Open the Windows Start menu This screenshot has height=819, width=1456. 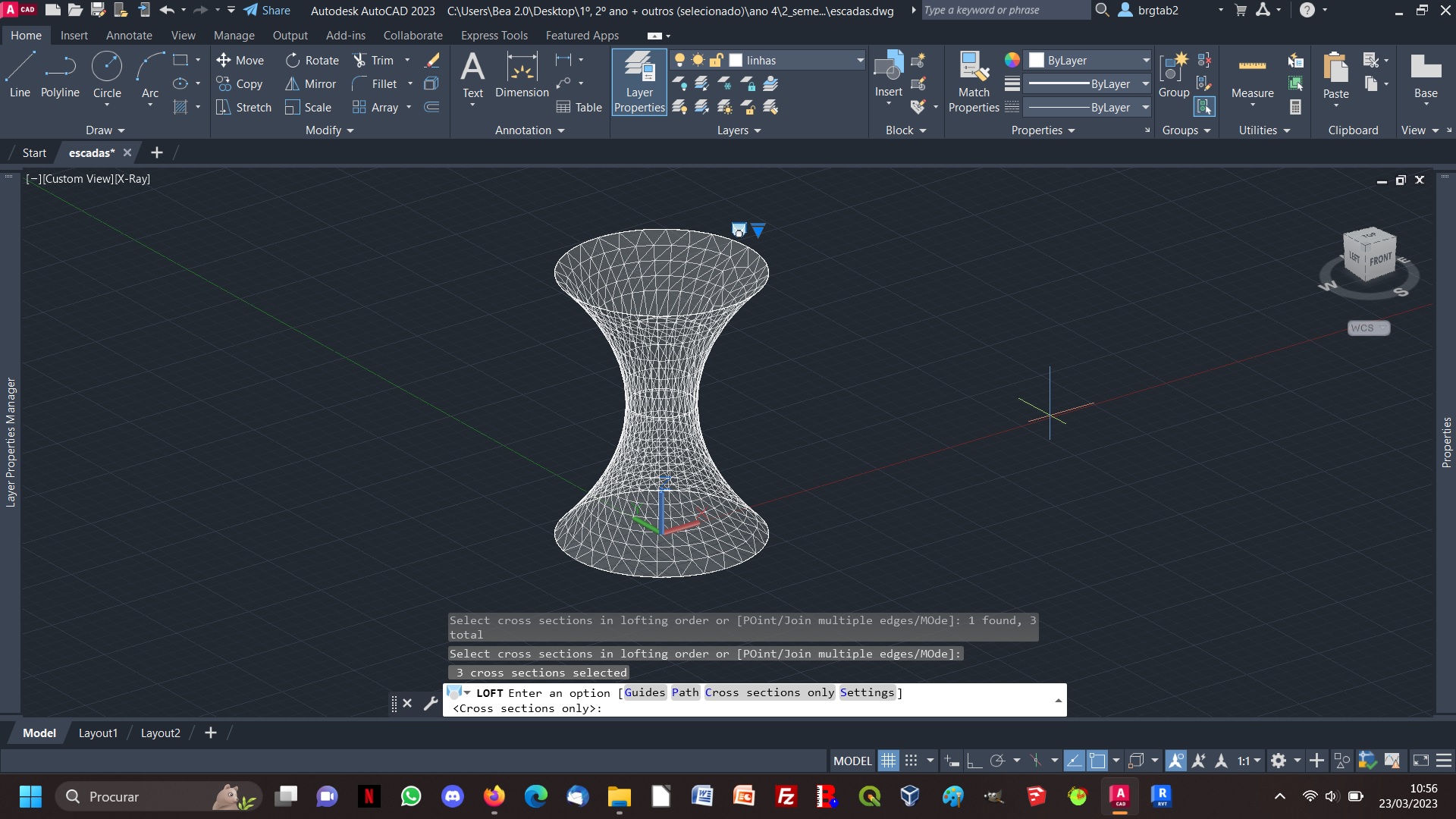[30, 796]
